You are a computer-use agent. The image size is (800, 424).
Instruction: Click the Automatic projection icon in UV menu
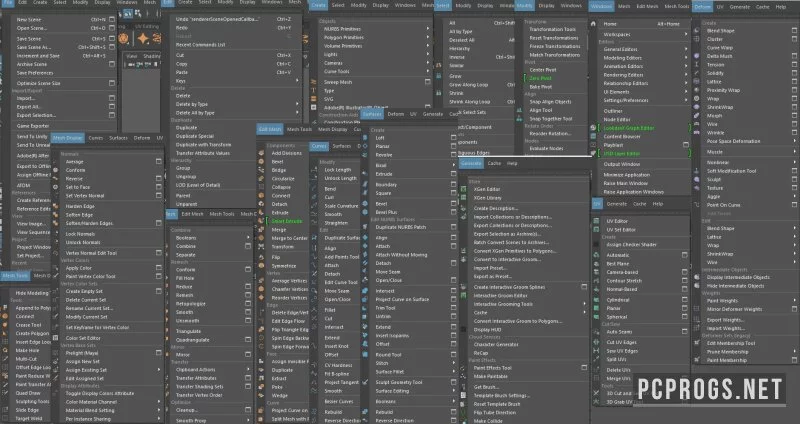pyautogui.click(x=596, y=255)
